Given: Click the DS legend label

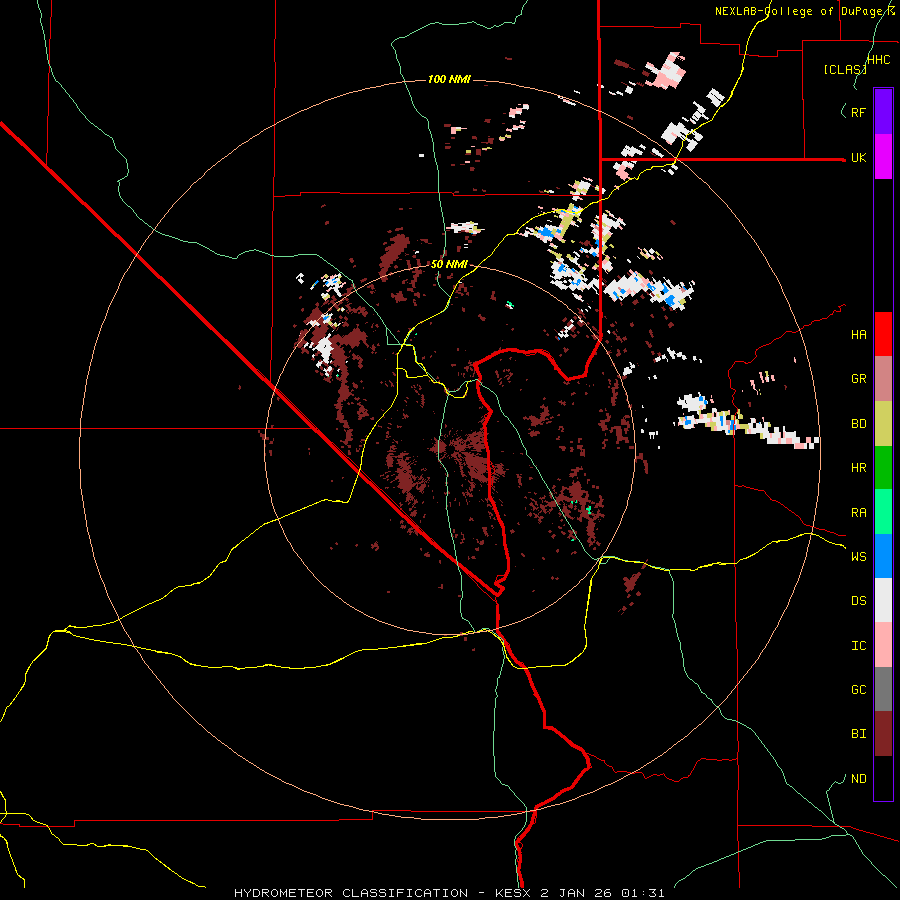Looking at the screenshot, I should click(858, 601).
